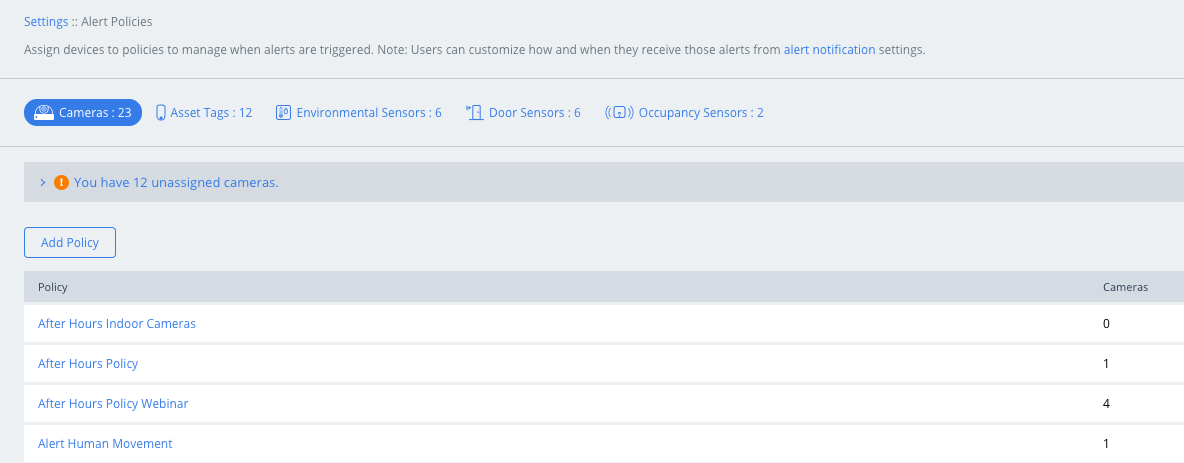Expand the unassigned cameras chevron
The image size is (1184, 463).
pyautogui.click(x=43, y=182)
